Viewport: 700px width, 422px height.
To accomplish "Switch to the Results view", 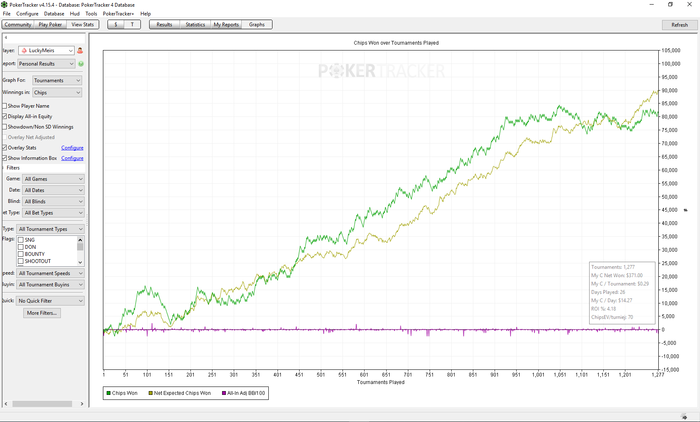I will tap(164, 25).
